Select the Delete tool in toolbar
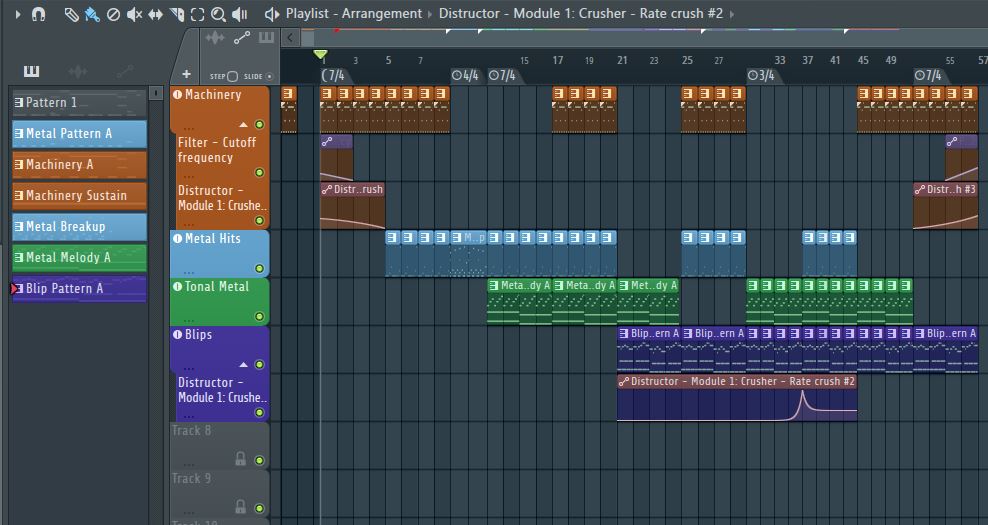The height and width of the screenshot is (525, 988). pos(113,14)
